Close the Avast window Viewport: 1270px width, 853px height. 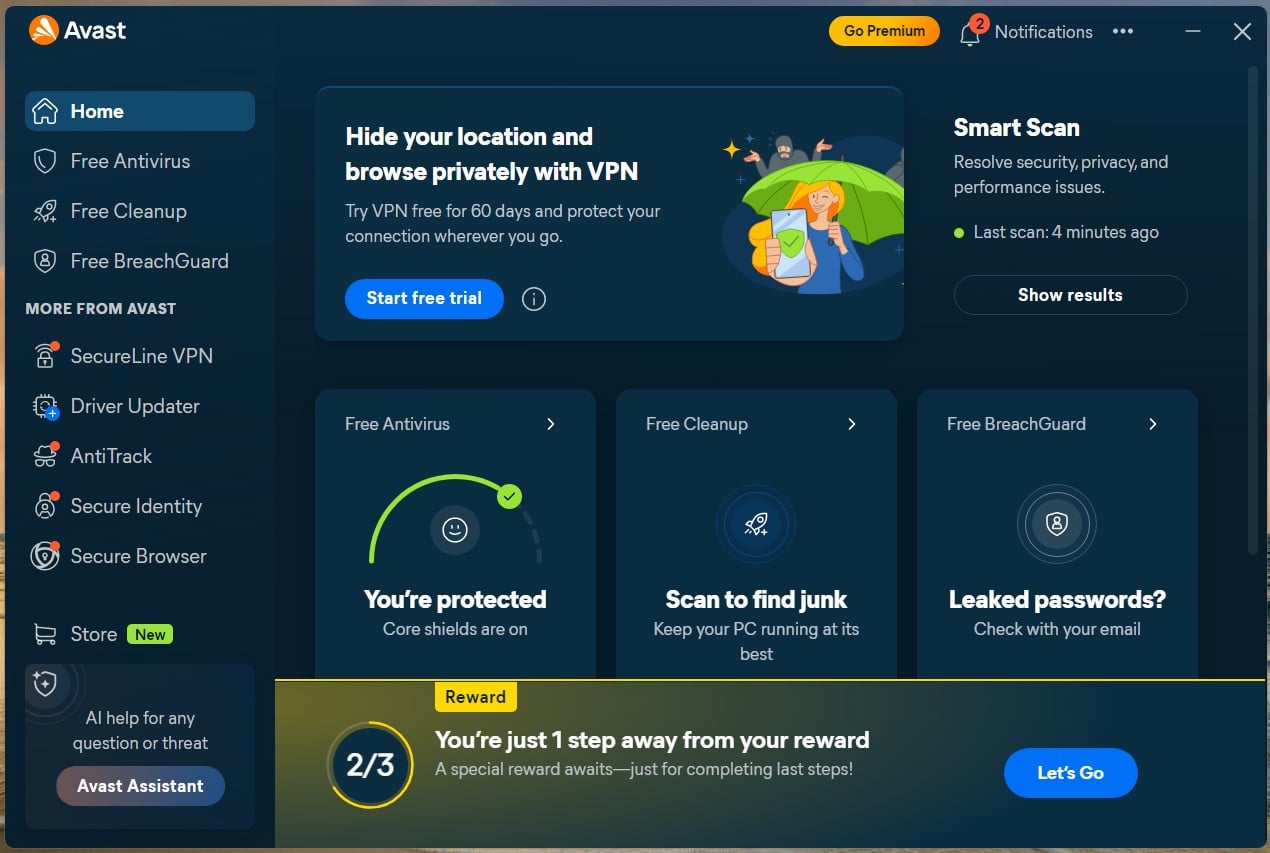(x=1242, y=32)
